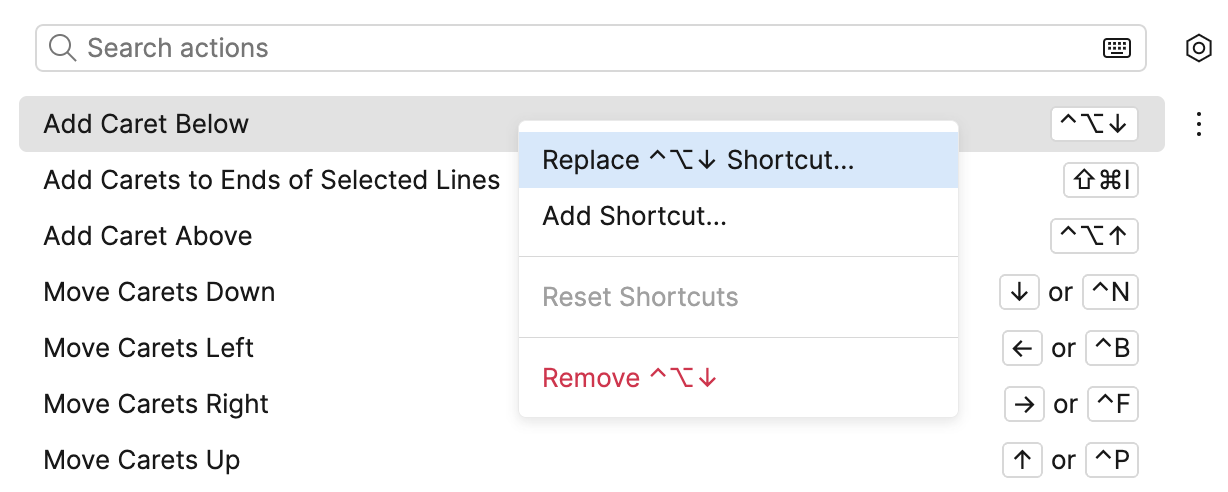This screenshot has width=1228, height=492.
Task: Click the left arrow key shortcut badge
Action: [1022, 348]
